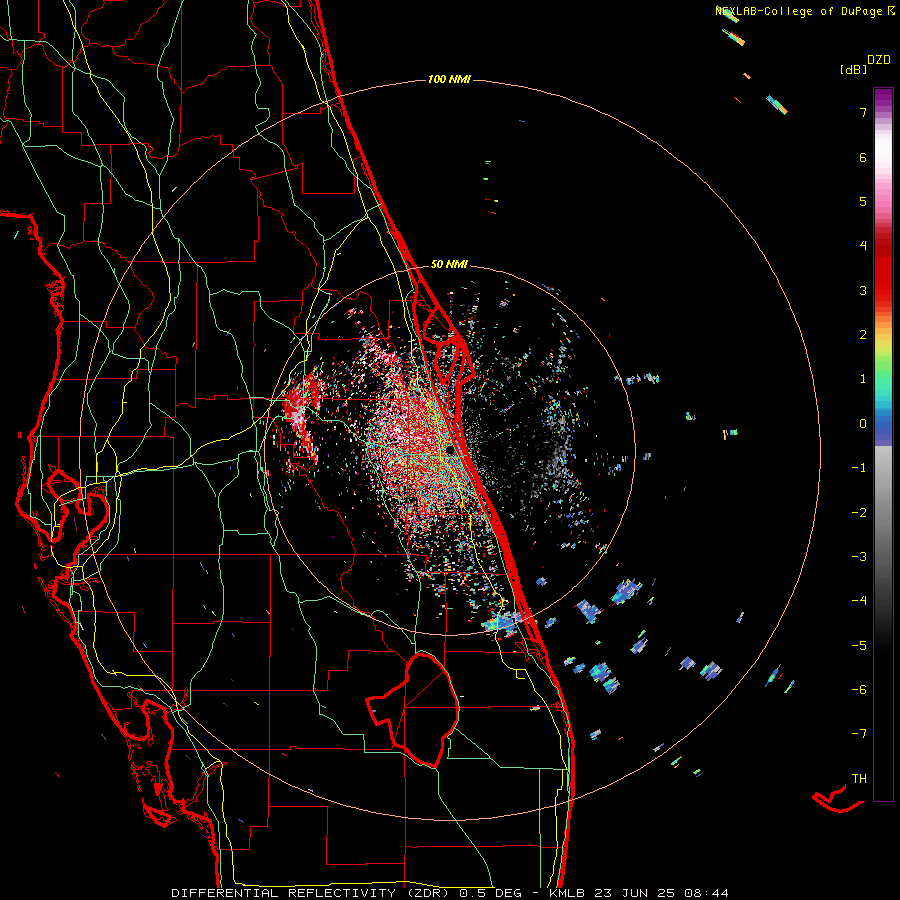Click the 1 value on the color scale

(863, 379)
